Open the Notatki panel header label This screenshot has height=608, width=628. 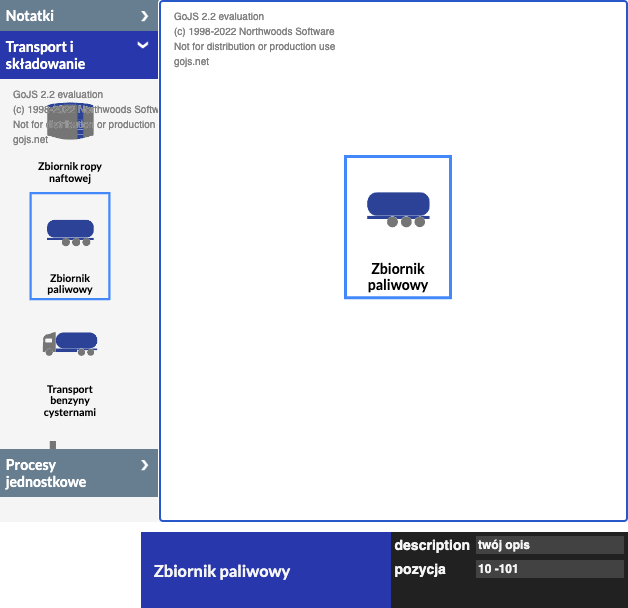(x=30, y=16)
